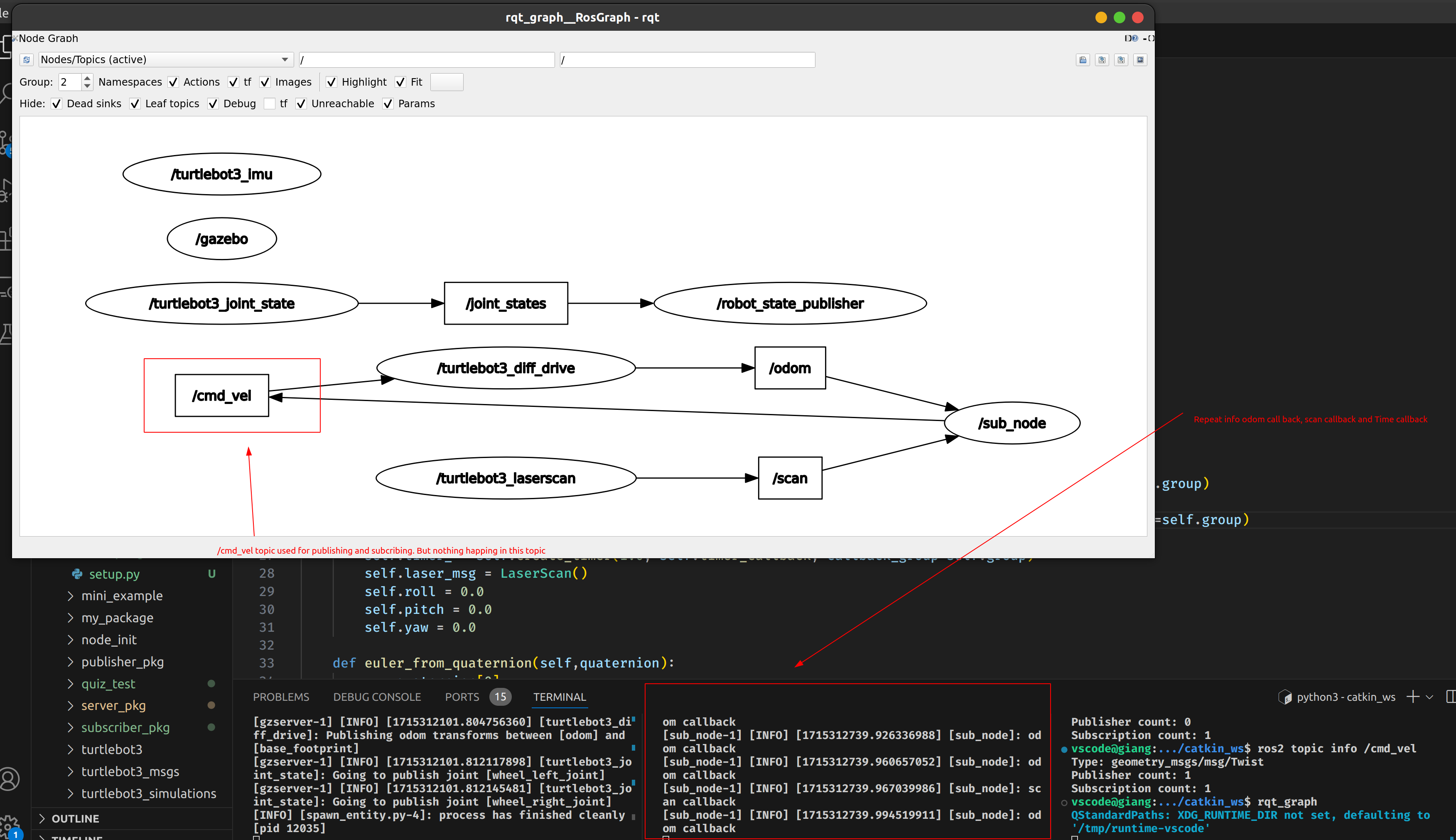Click the Group depth spin box field
This screenshot has width=1456, height=840.
pyautogui.click(x=70, y=82)
